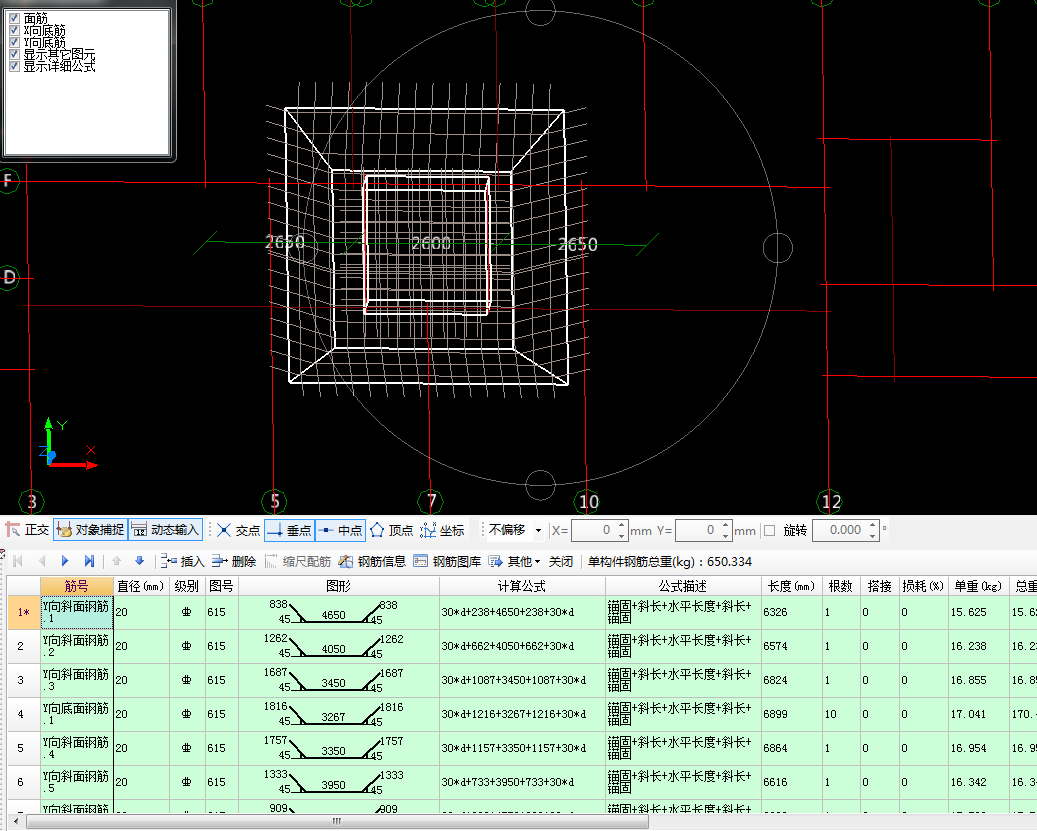Viewport: 1037px width, 831px height.
Task: Select cell Y向斜面钢筋.2
Action: pyautogui.click(x=77, y=646)
